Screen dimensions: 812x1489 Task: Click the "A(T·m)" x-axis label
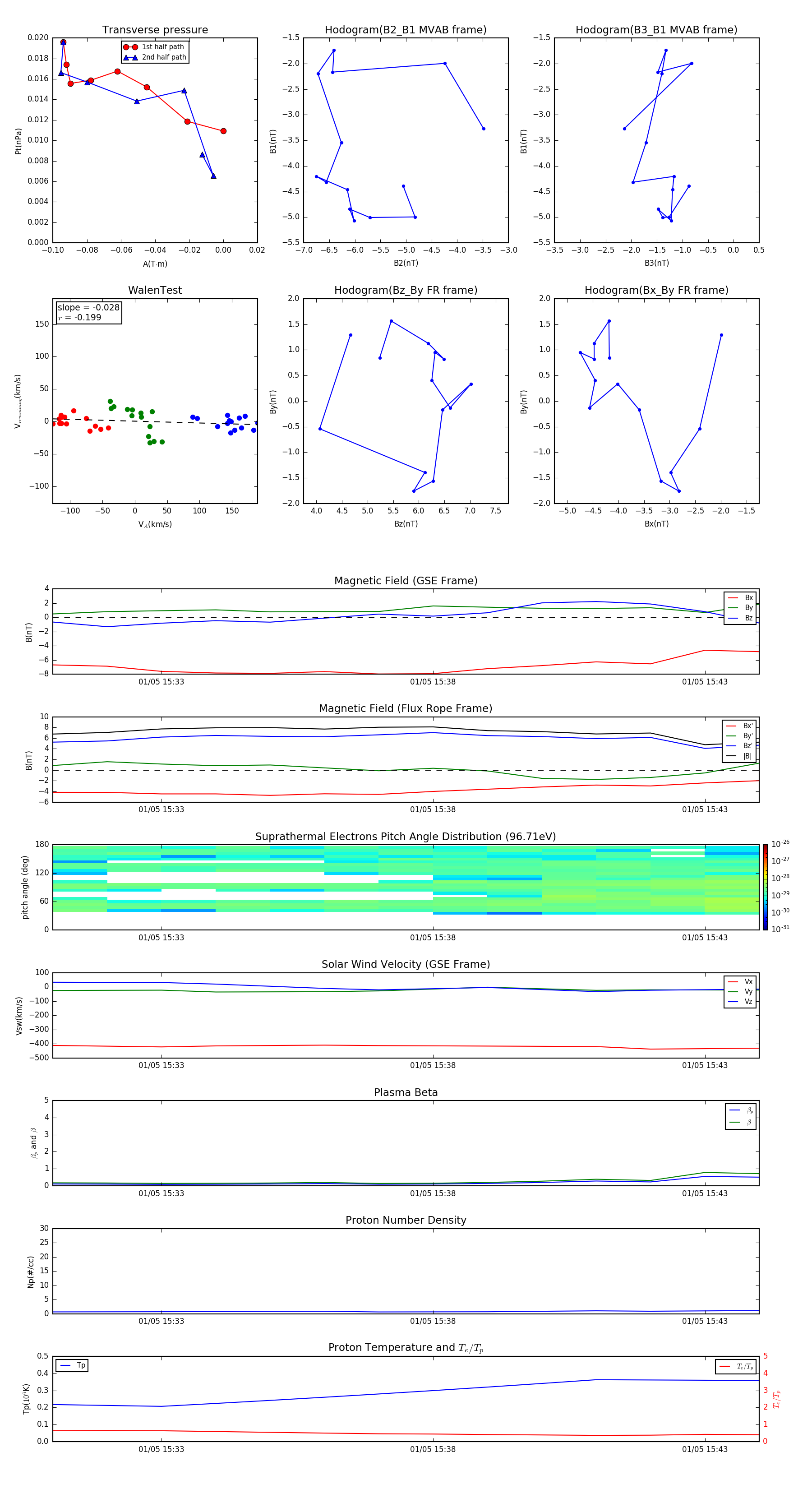pyautogui.click(x=155, y=264)
